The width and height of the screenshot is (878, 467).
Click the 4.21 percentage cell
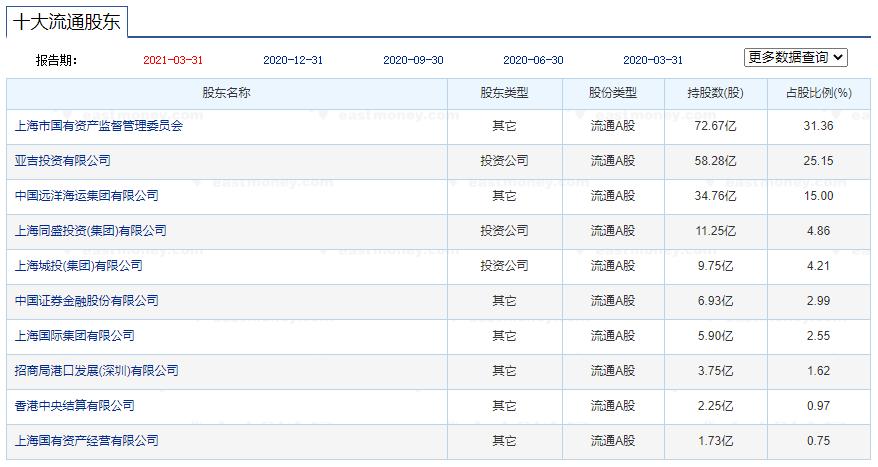coord(819,266)
